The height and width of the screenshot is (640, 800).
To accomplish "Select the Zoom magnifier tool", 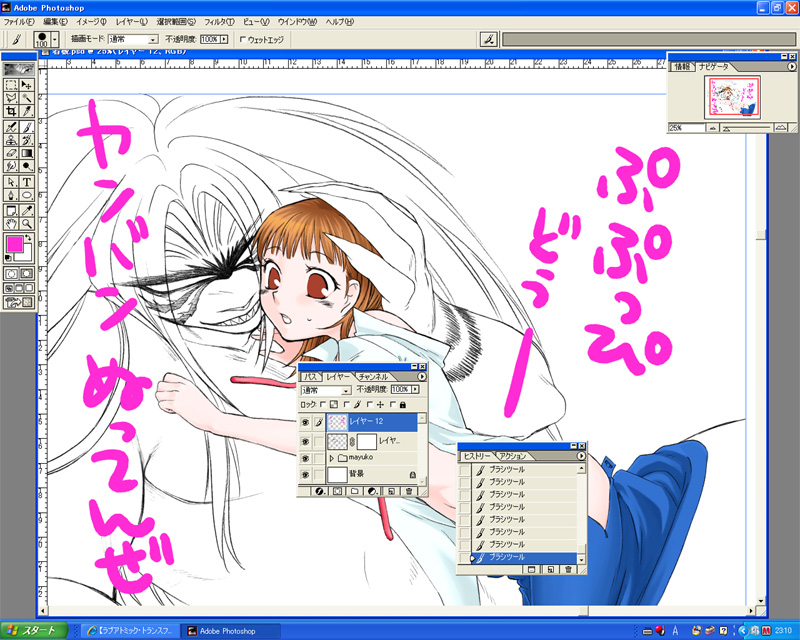I will tap(27, 224).
